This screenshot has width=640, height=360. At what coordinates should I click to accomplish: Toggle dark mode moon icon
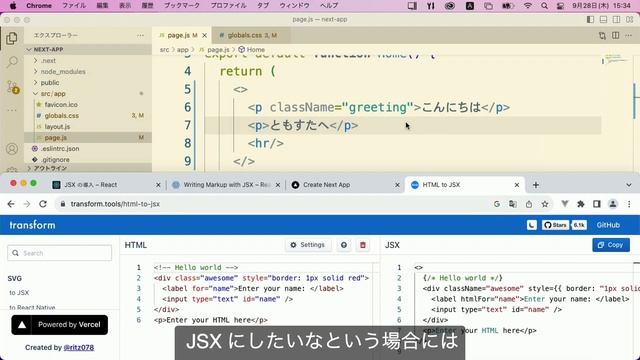(531, 225)
